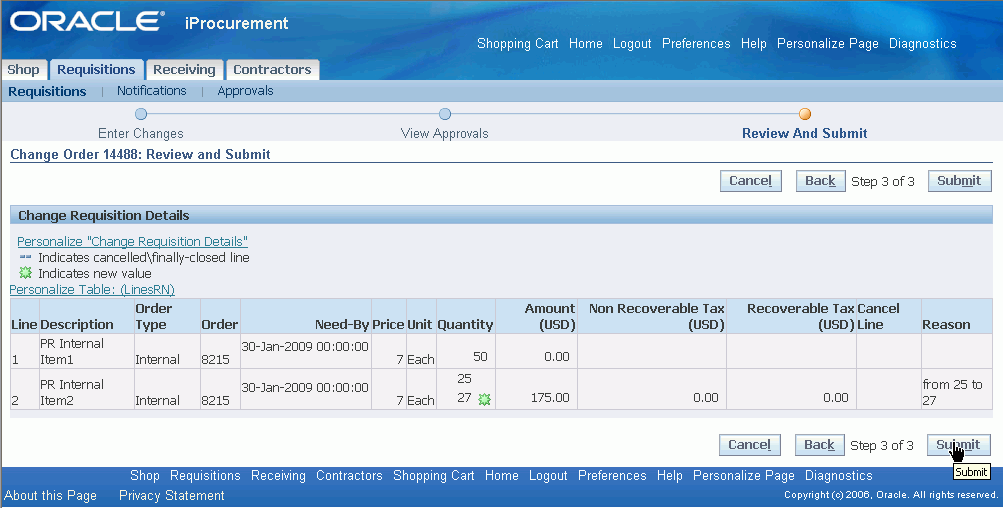This screenshot has width=1003, height=508.
Task: Click the top Cancel button
Action: point(750,181)
